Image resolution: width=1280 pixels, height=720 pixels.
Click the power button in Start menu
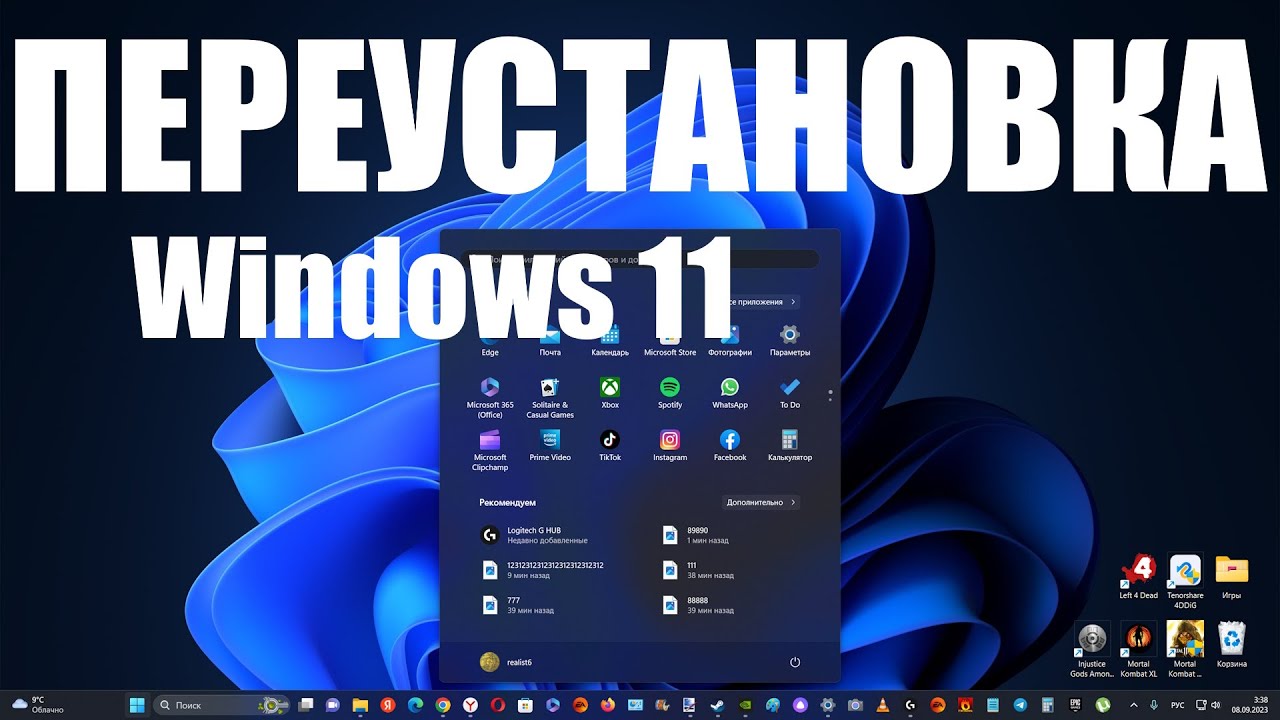(x=795, y=662)
